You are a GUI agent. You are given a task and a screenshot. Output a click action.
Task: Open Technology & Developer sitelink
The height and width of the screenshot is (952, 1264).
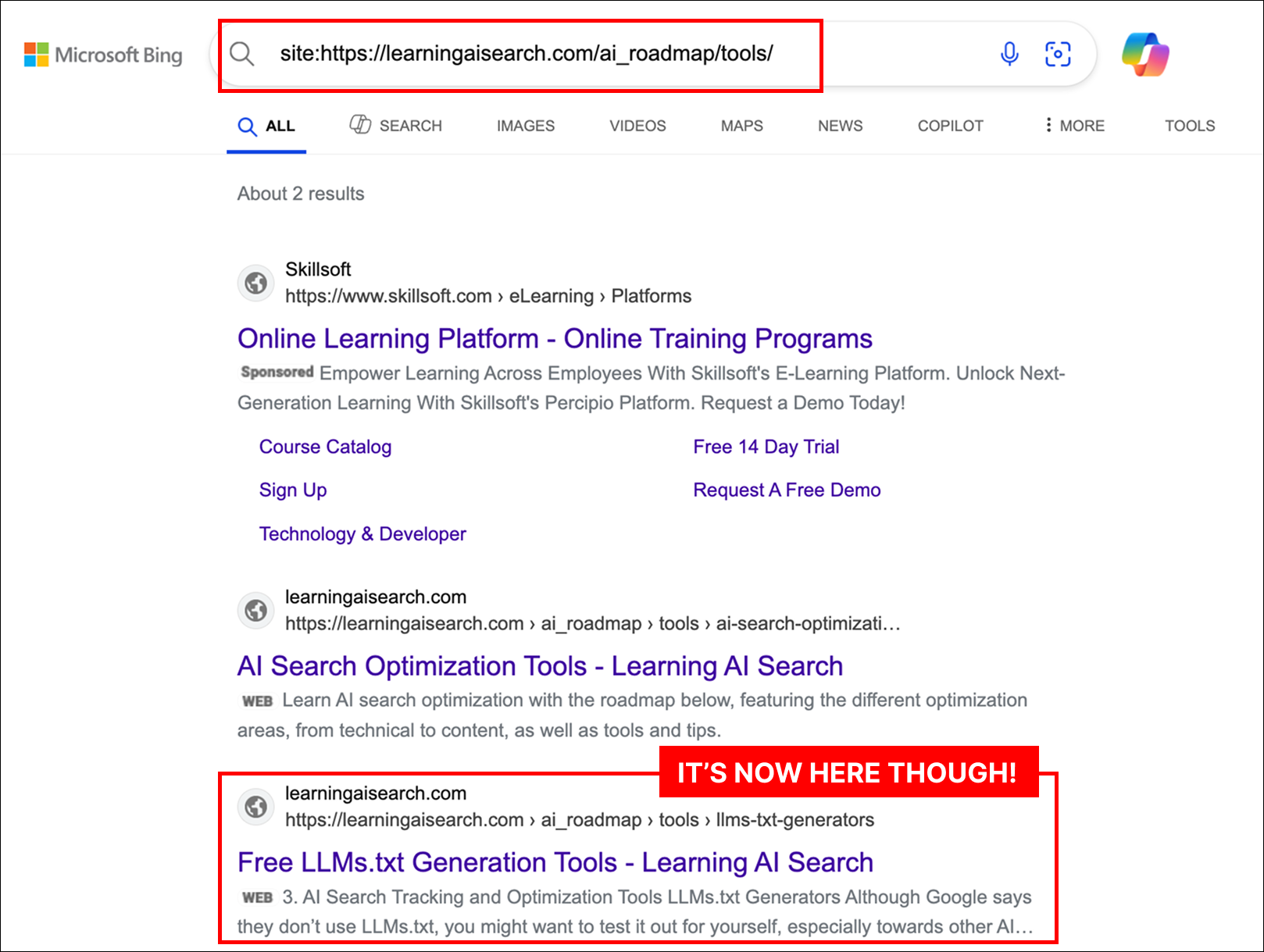click(362, 534)
